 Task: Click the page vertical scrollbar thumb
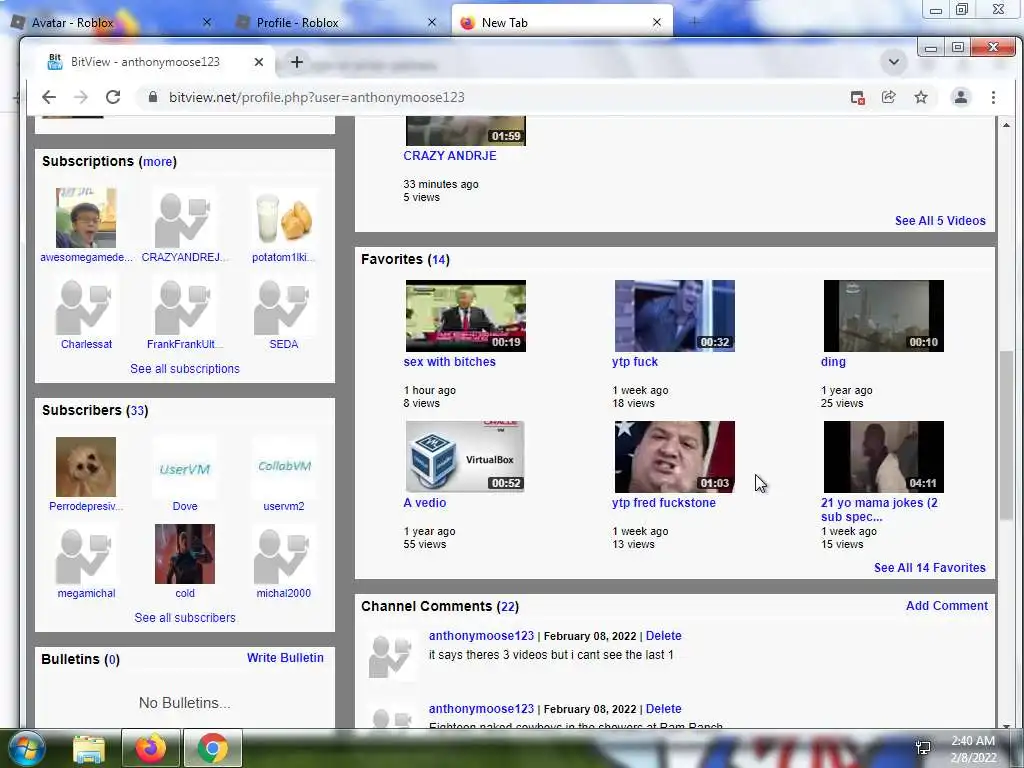[x=1006, y=436]
